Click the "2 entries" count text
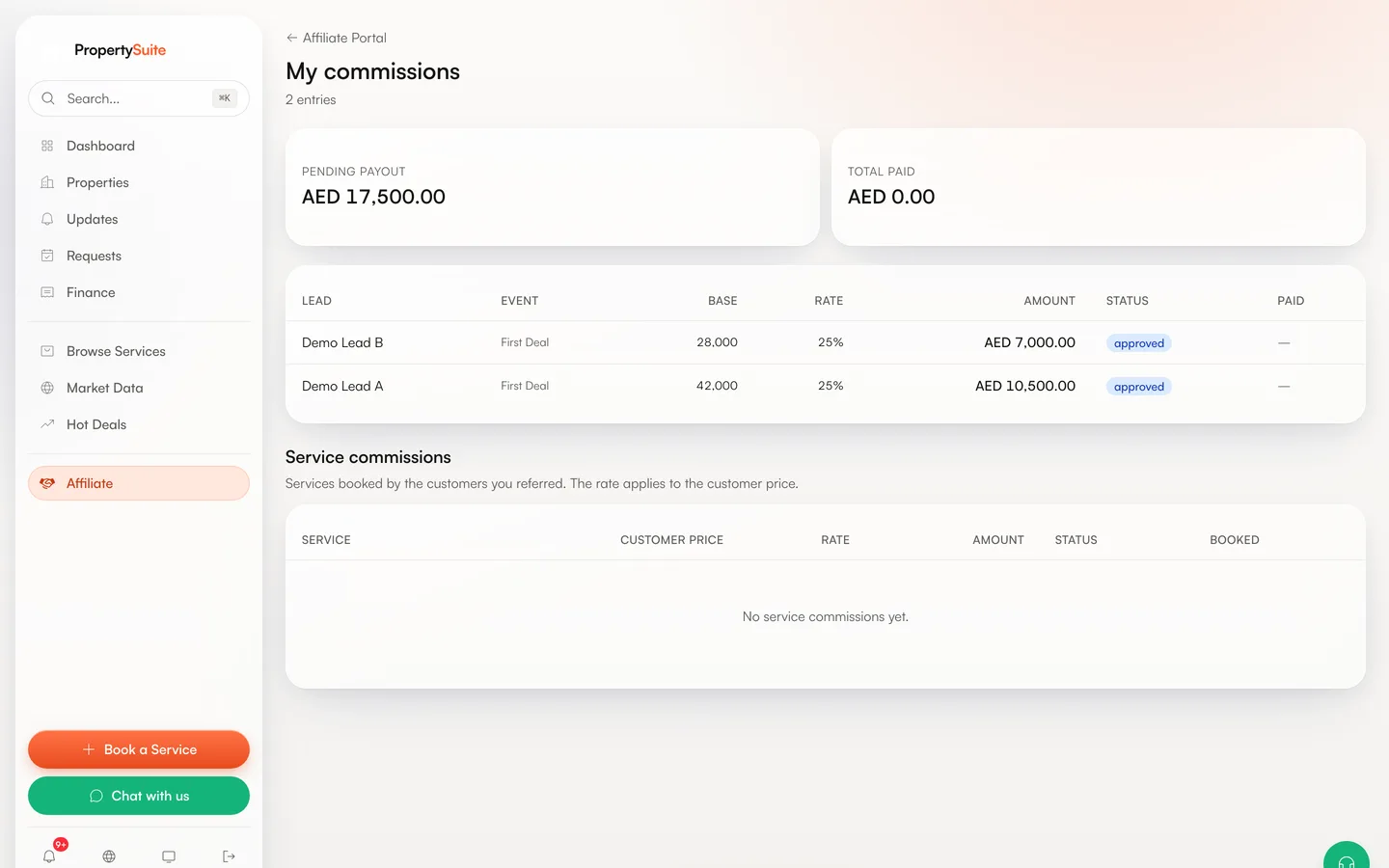The image size is (1389, 868). click(x=311, y=99)
